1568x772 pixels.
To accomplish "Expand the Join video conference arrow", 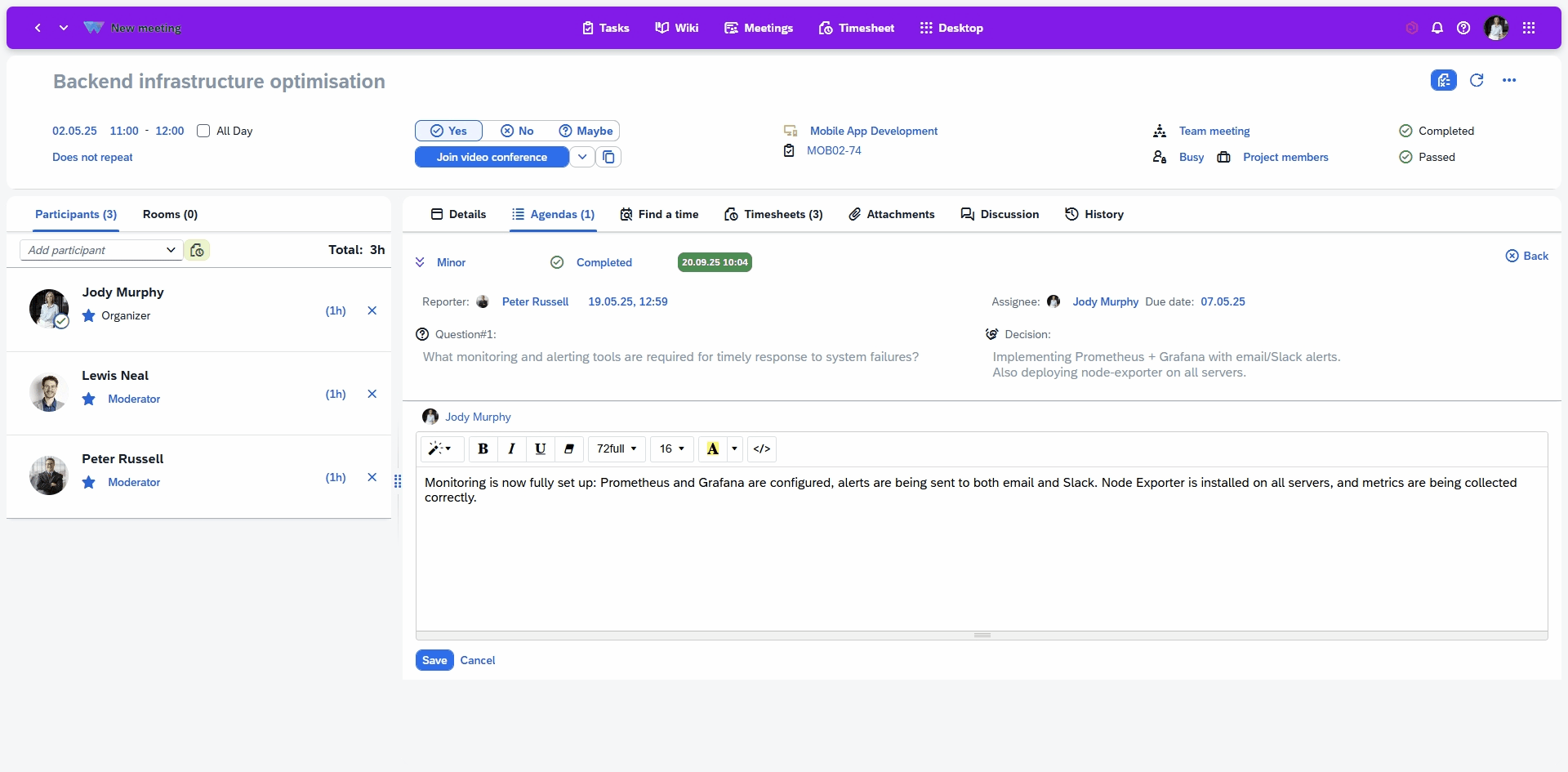I will (x=582, y=157).
